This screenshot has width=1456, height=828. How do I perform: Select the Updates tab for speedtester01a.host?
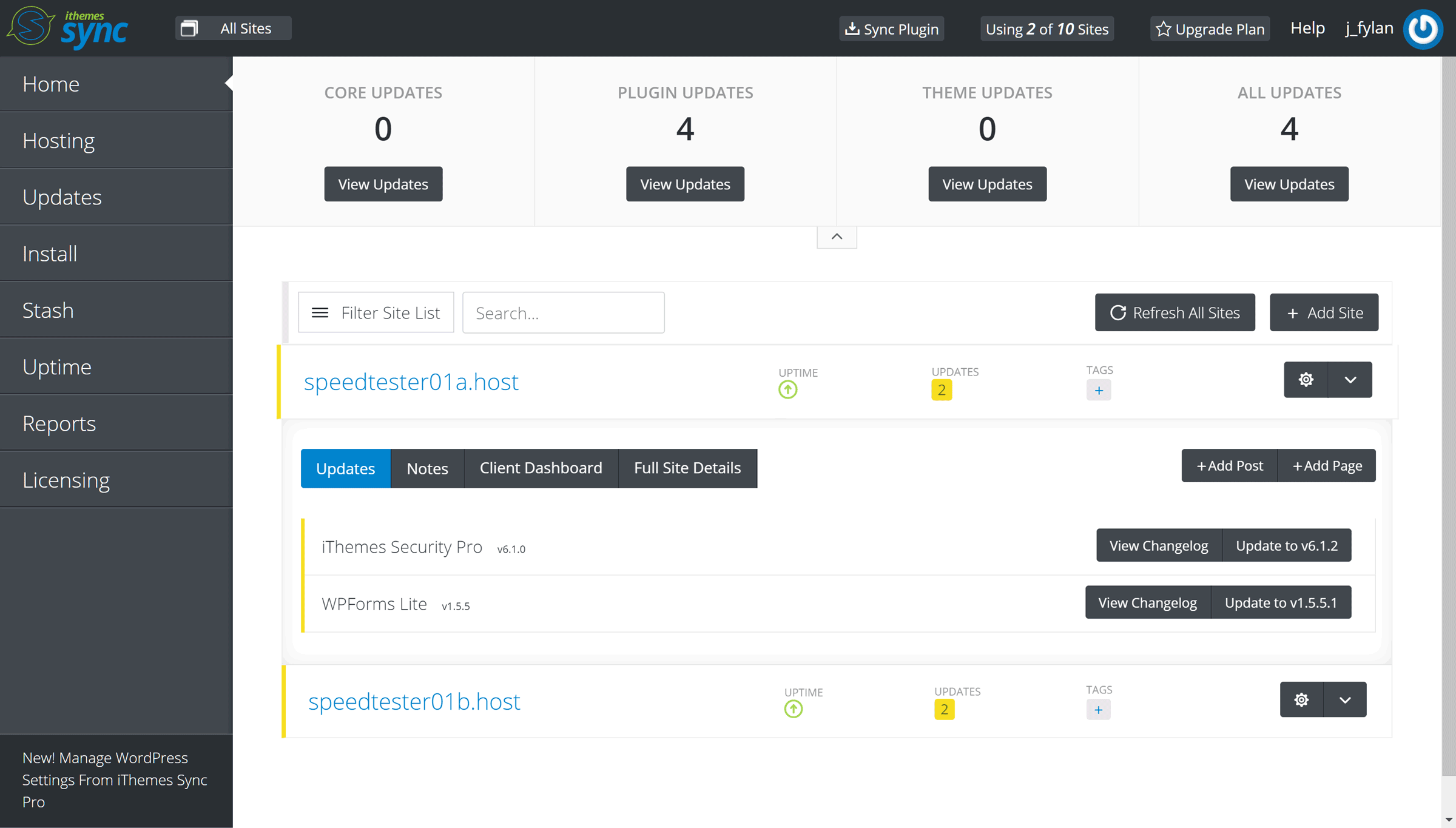(x=344, y=468)
